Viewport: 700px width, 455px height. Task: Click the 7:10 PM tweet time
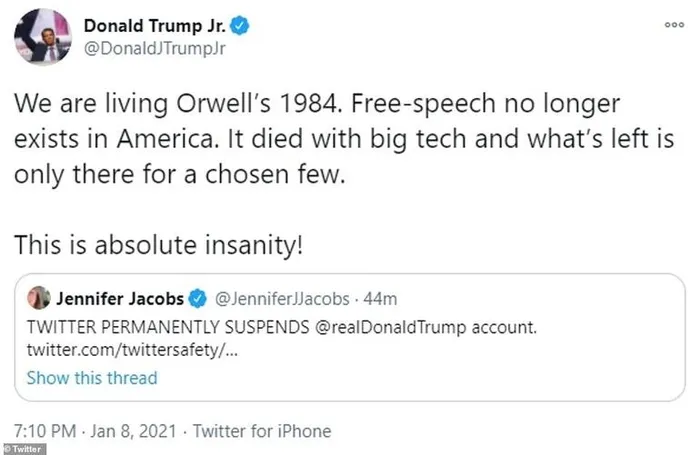coord(47,431)
